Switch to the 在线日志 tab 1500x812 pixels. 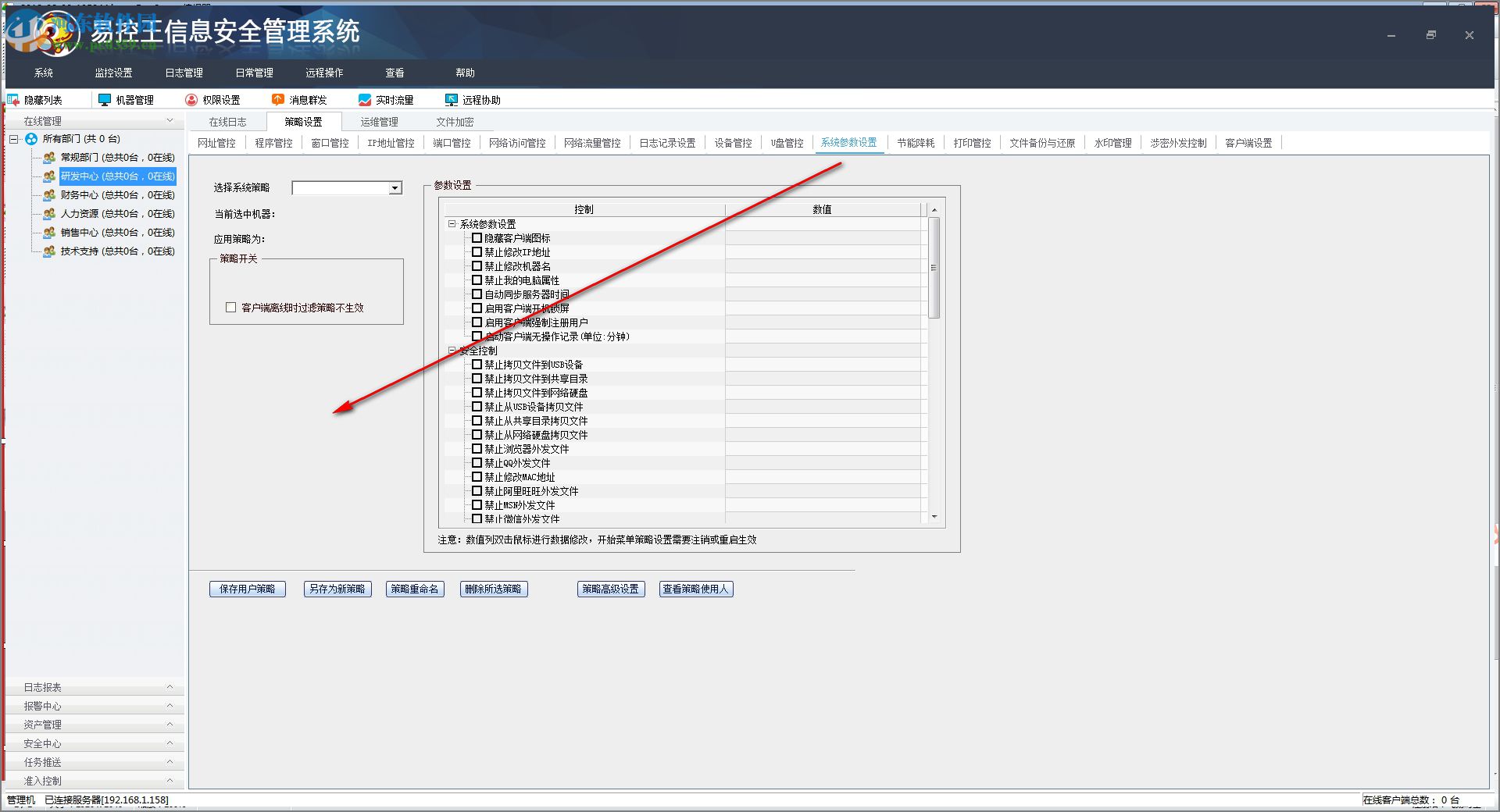point(227,122)
